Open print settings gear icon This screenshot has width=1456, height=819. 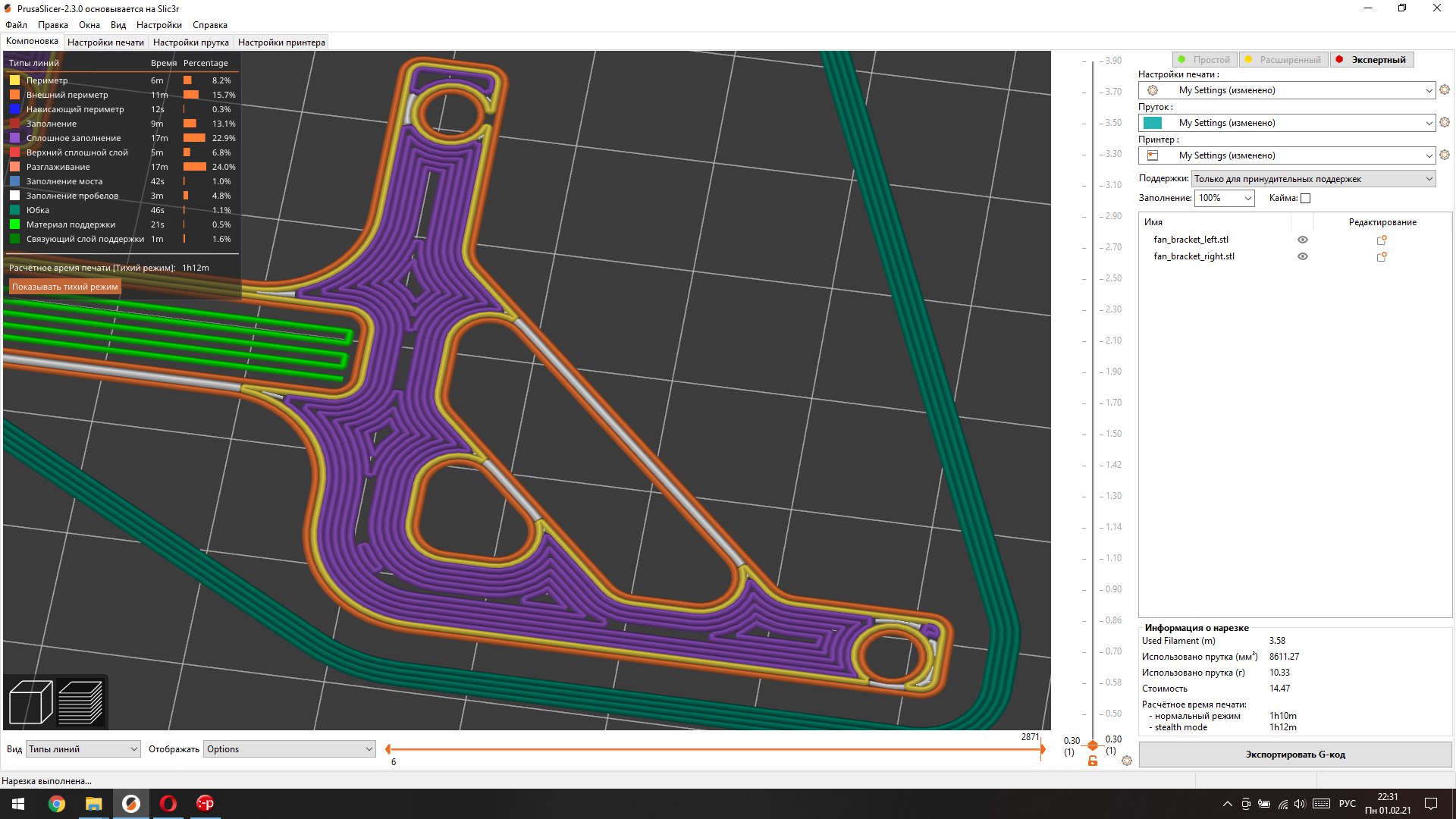point(1445,89)
